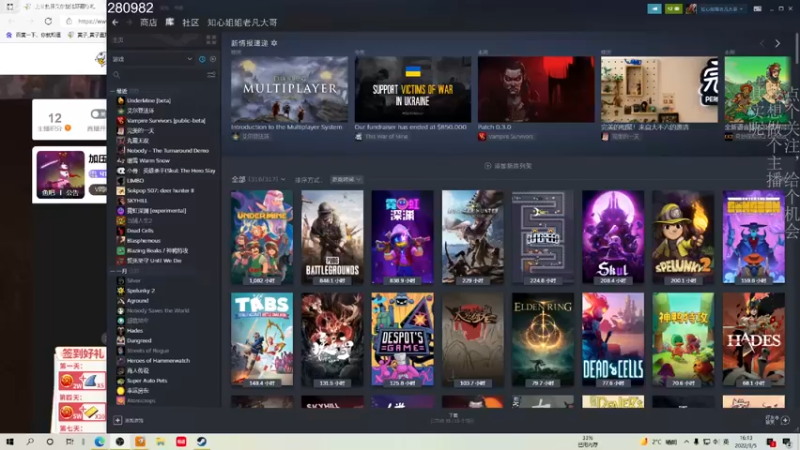Toggle ready-to-play filter icon
This screenshot has width=800, height=450.
point(213,59)
